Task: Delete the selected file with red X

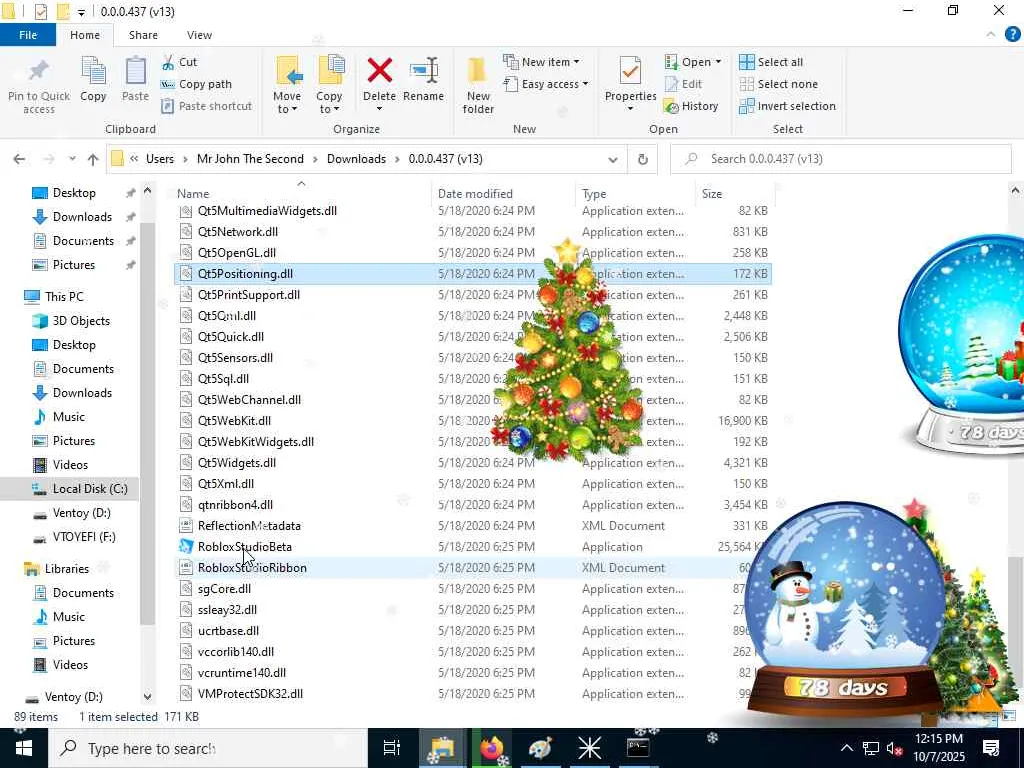Action: pyautogui.click(x=379, y=84)
